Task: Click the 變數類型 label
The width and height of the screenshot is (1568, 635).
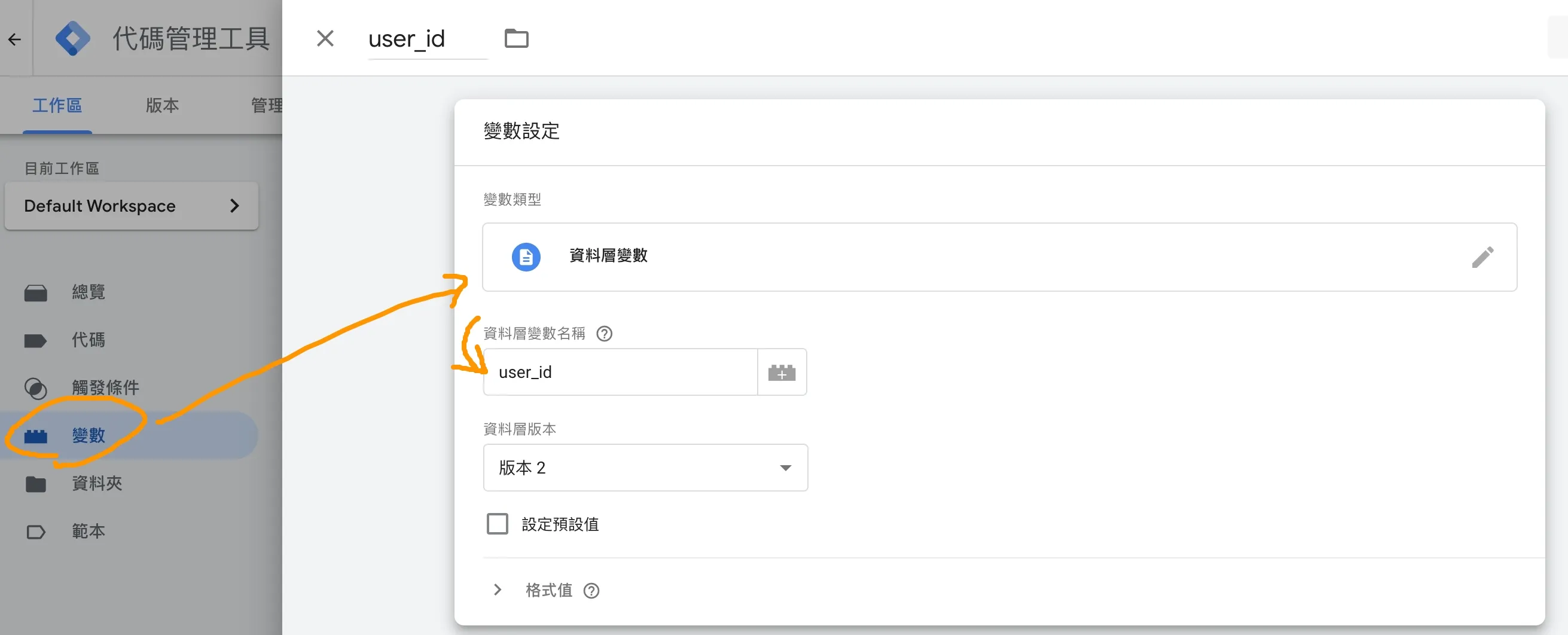Action: pos(512,200)
